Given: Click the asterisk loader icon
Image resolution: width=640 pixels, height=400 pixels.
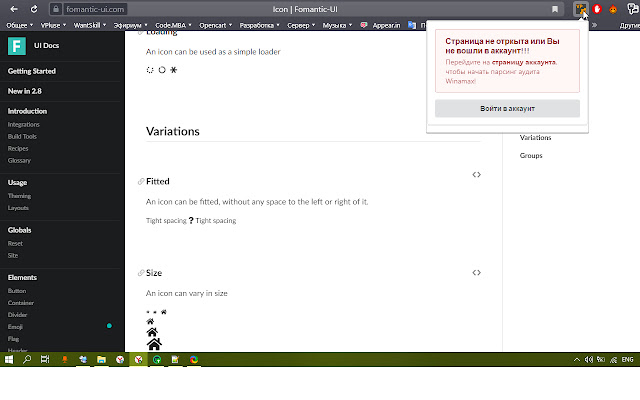Looking at the screenshot, I should click(x=173, y=70).
